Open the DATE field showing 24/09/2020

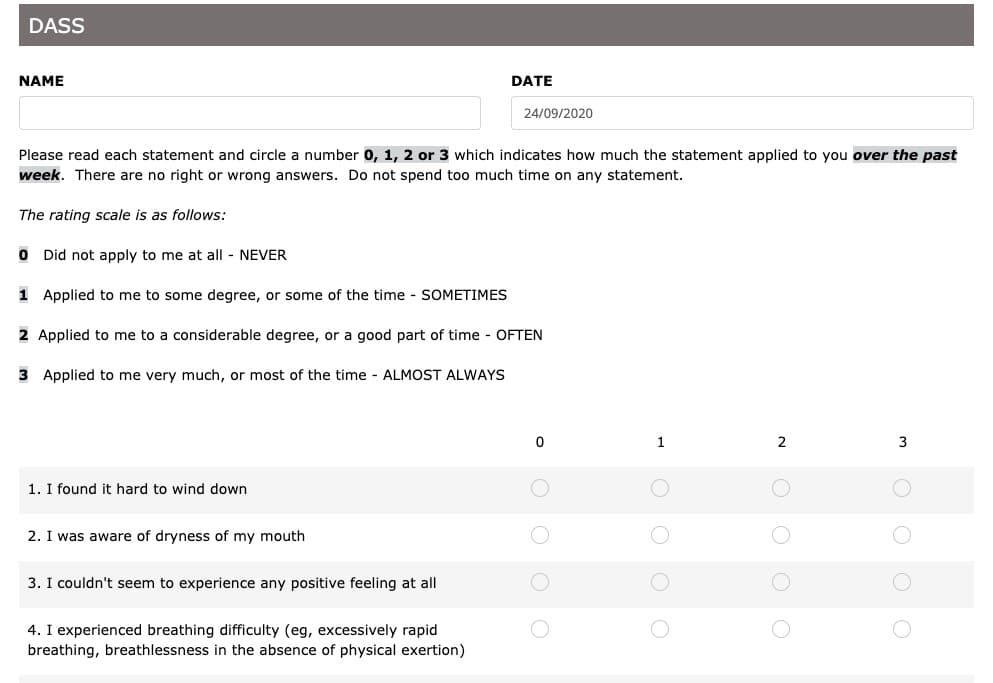click(x=742, y=113)
